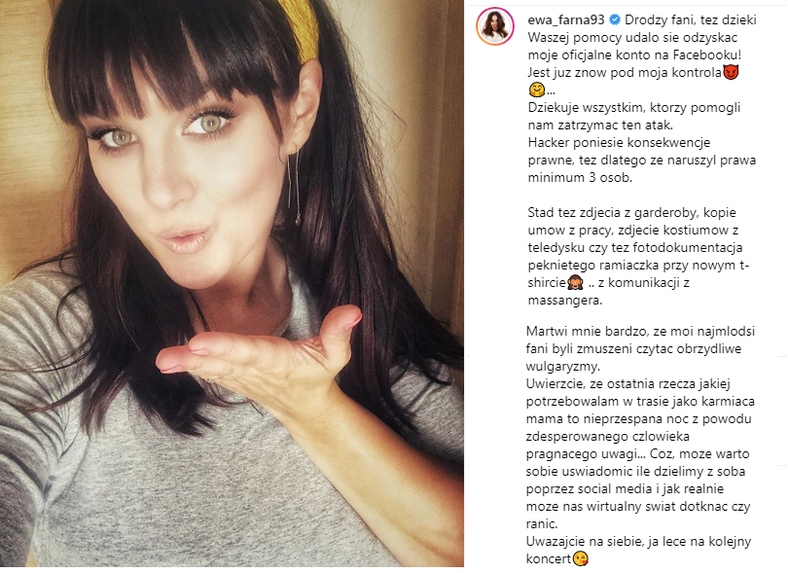Click the blue verified badge
This screenshot has height=573, width=788.
click(x=614, y=20)
